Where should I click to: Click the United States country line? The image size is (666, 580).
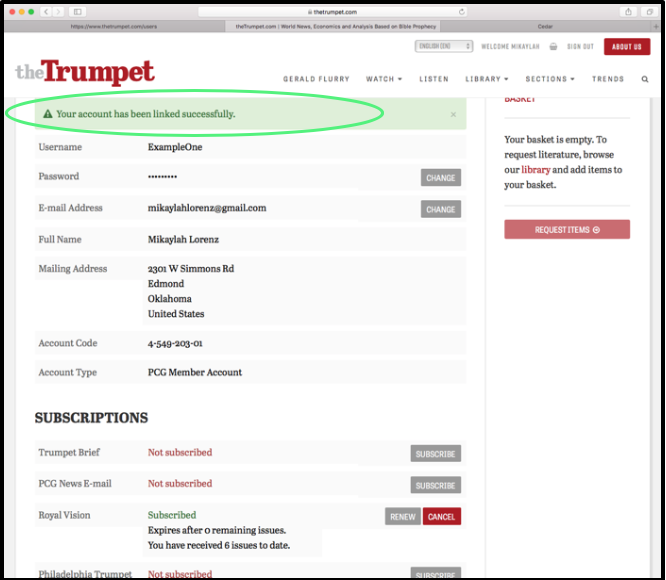coord(176,314)
